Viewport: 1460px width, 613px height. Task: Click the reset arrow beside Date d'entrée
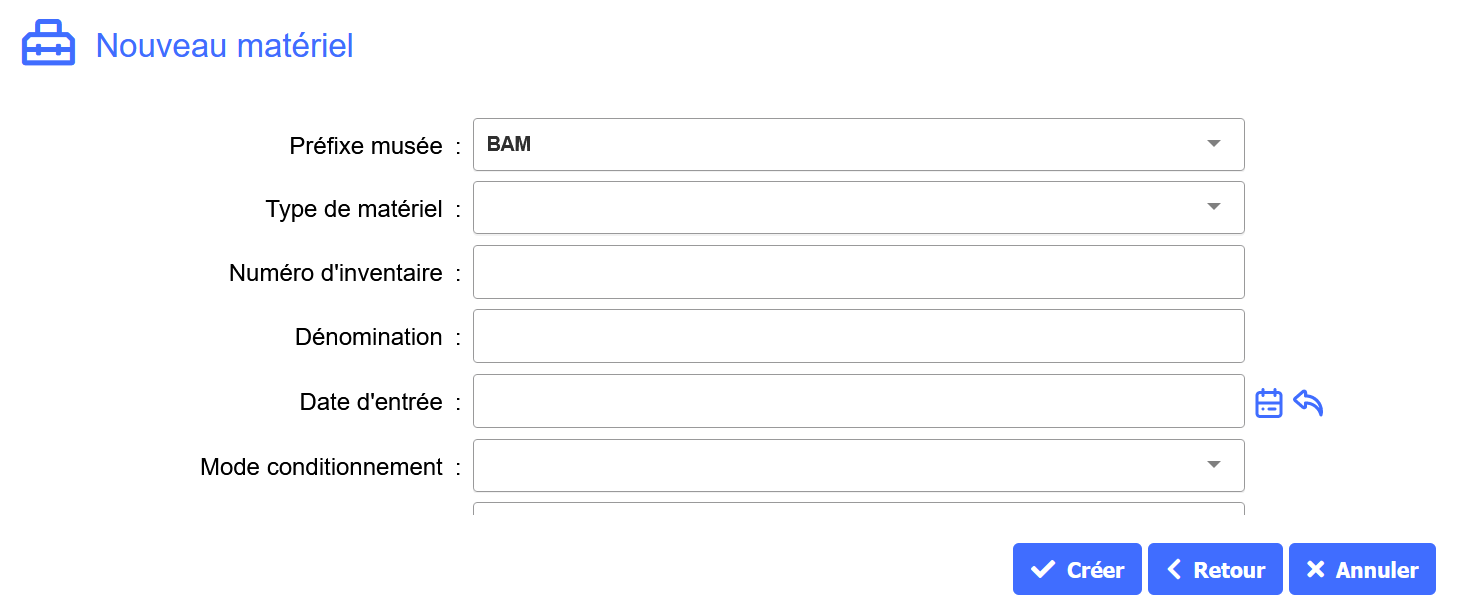tap(1308, 402)
